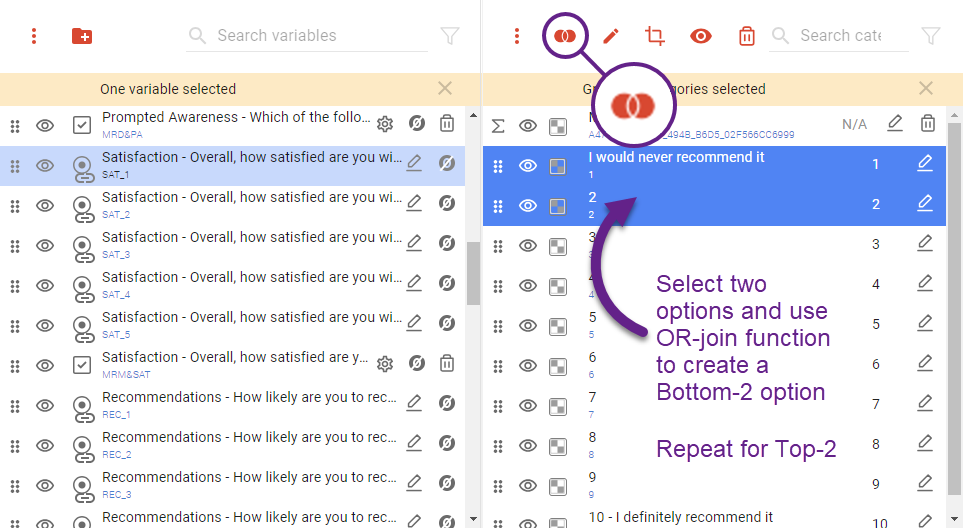Screen dimensions: 963x528
Task: Click the red trash delete icon in toolbar
Action: click(x=746, y=36)
